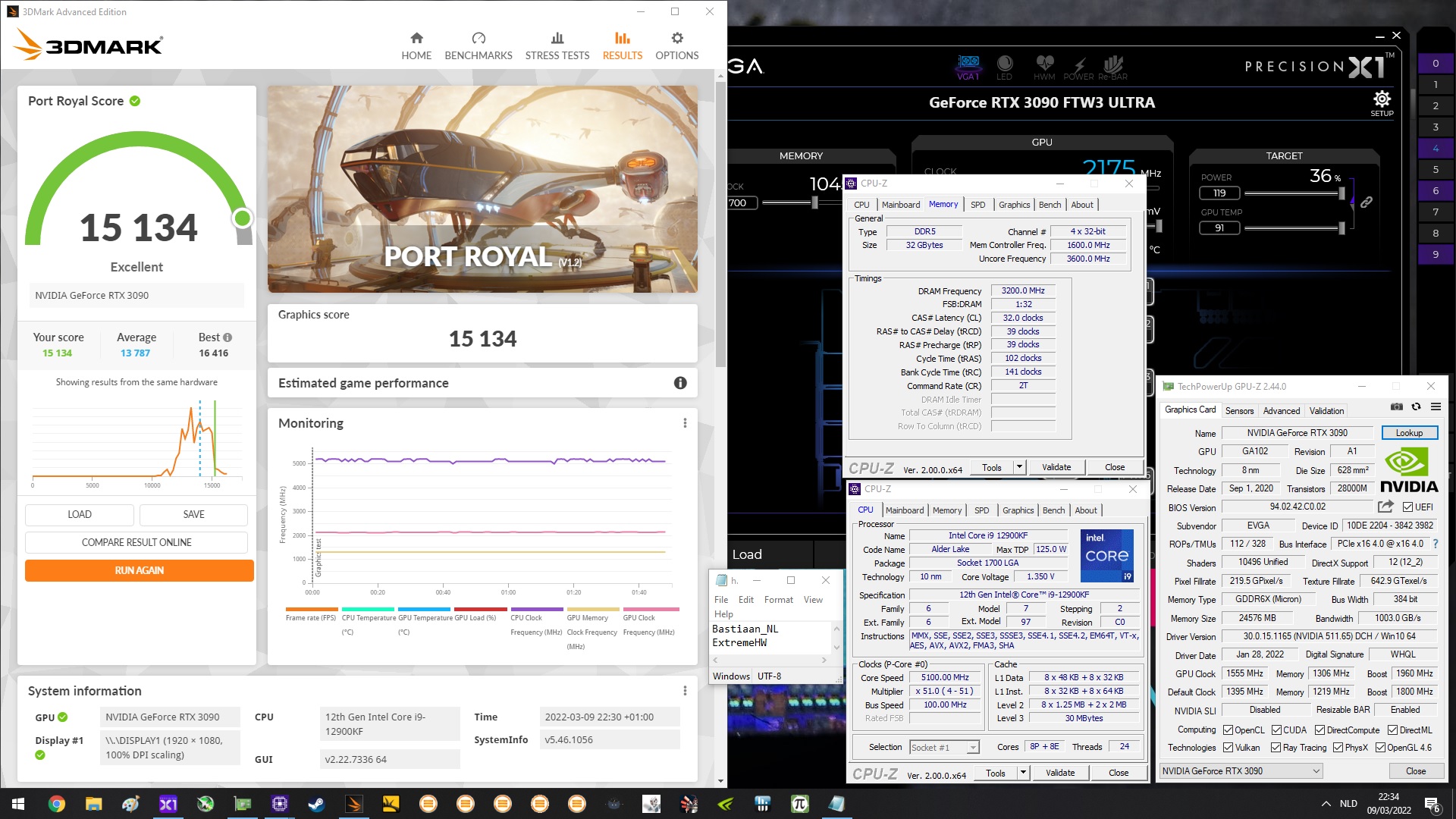Image resolution: width=1456 pixels, height=819 pixels.
Task: Click the Close button in GPU-Z
Action: (x=1415, y=771)
